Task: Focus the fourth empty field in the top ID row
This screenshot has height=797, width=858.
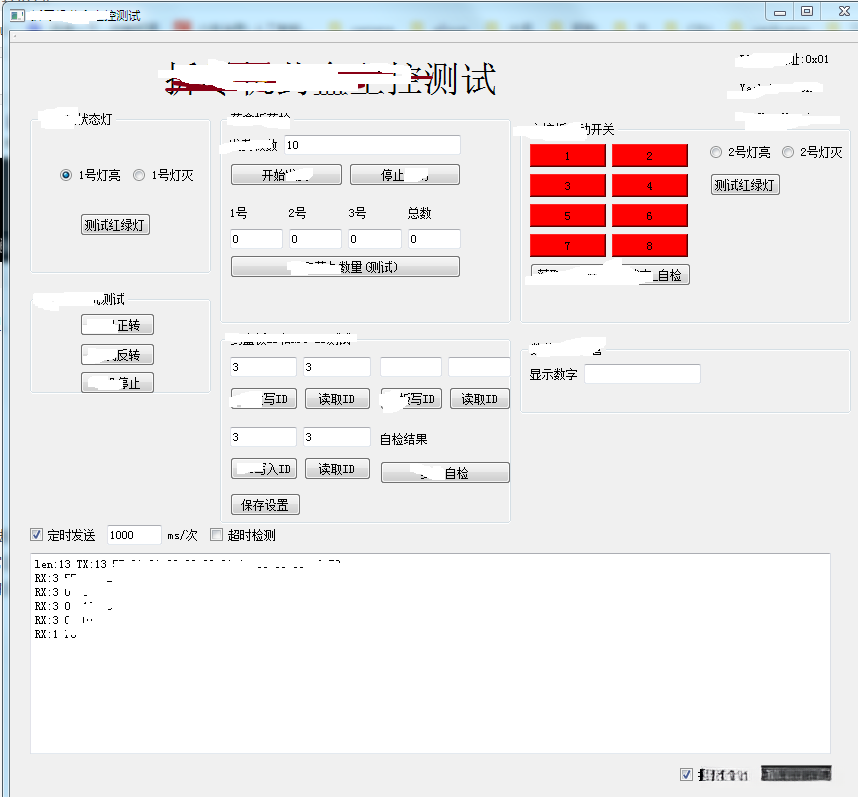Action: [479, 367]
